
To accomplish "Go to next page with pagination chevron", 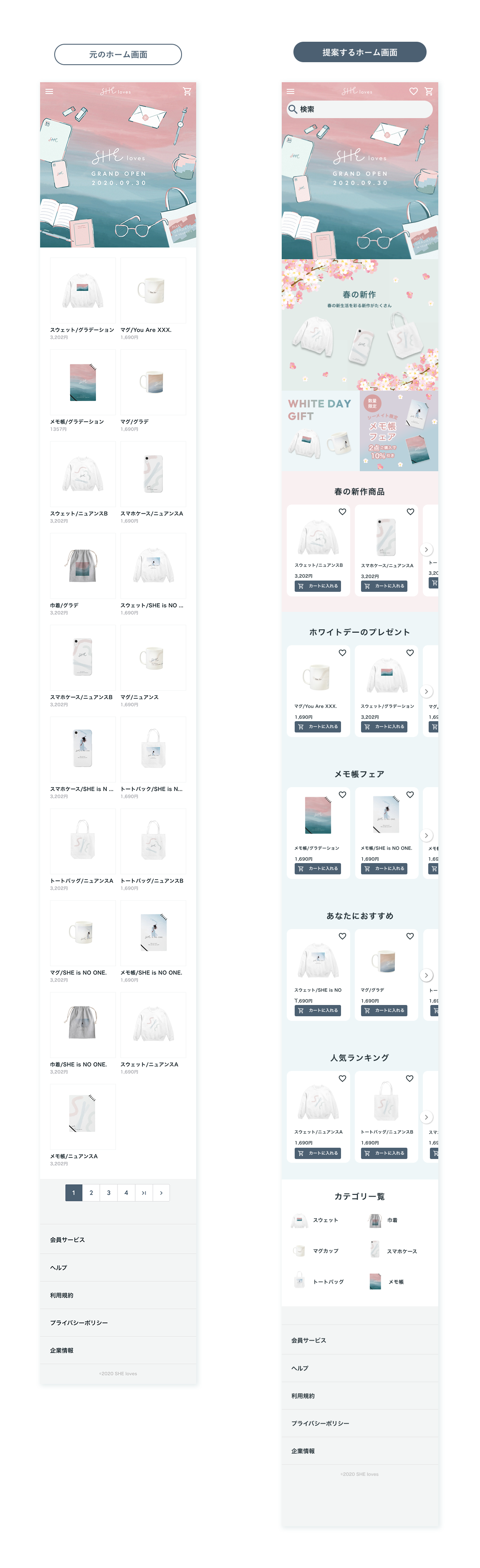I will (x=161, y=1192).
